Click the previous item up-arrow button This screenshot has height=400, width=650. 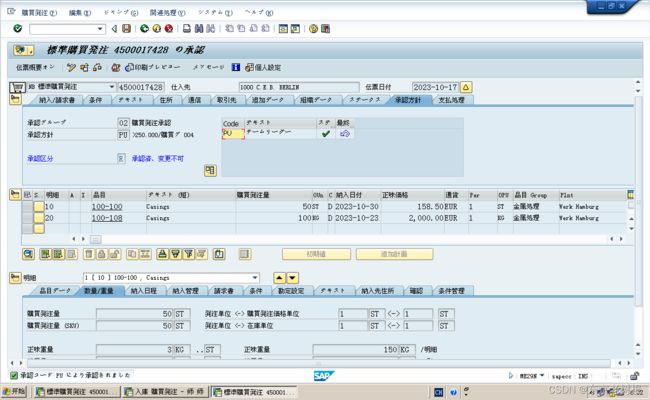[279, 278]
